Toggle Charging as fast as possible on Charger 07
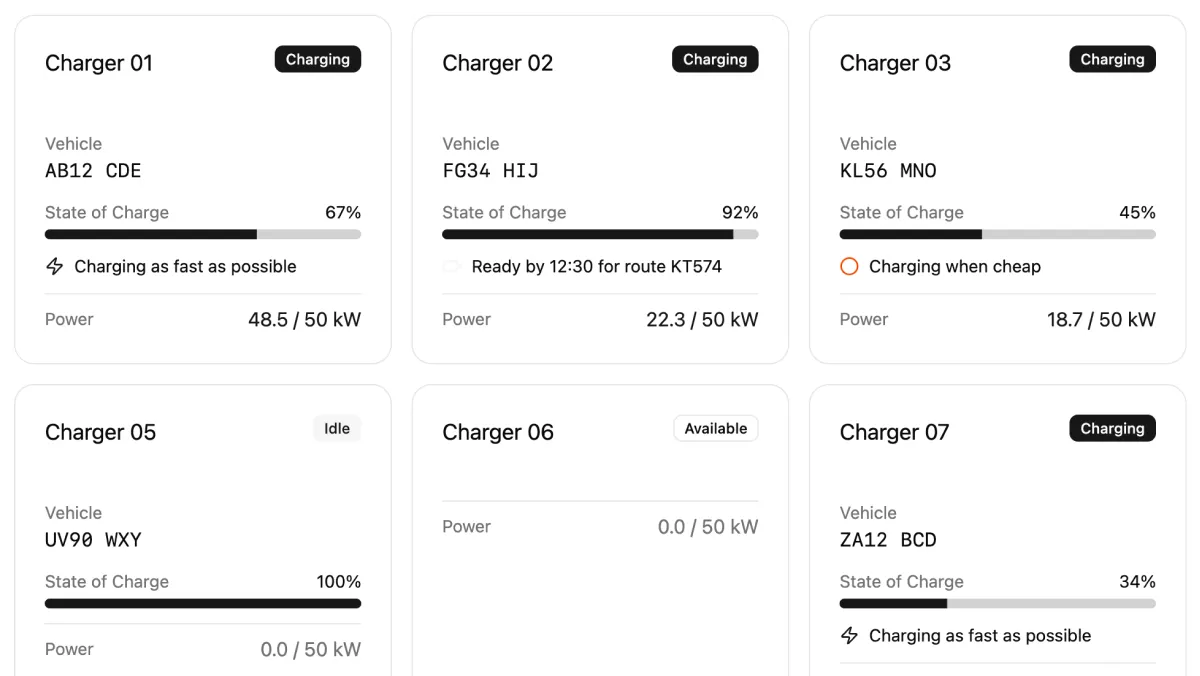 [x=980, y=635]
